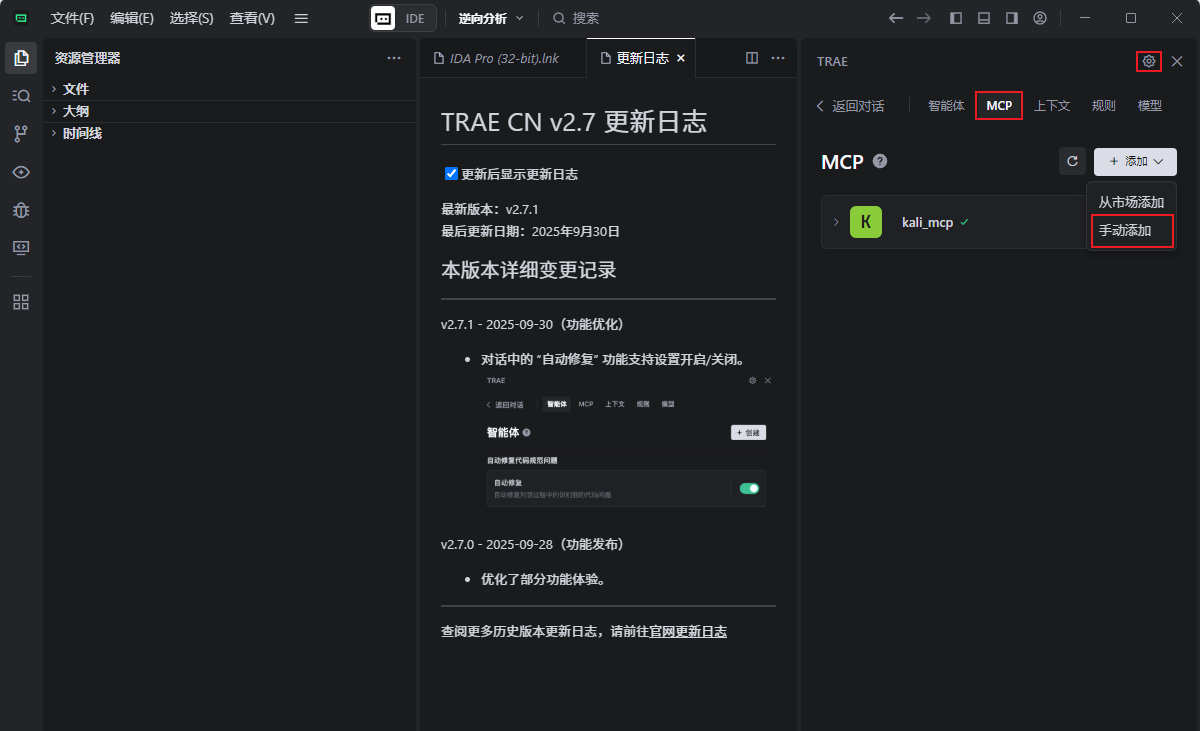The width and height of the screenshot is (1200, 731).
Task: Open editor more actions ellipsis
Action: (777, 58)
